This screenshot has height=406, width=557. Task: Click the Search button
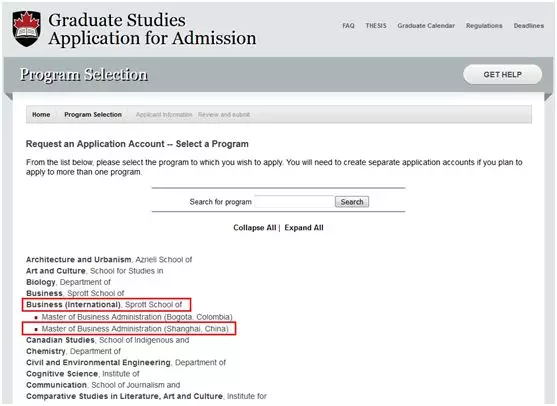pyautogui.click(x=352, y=202)
